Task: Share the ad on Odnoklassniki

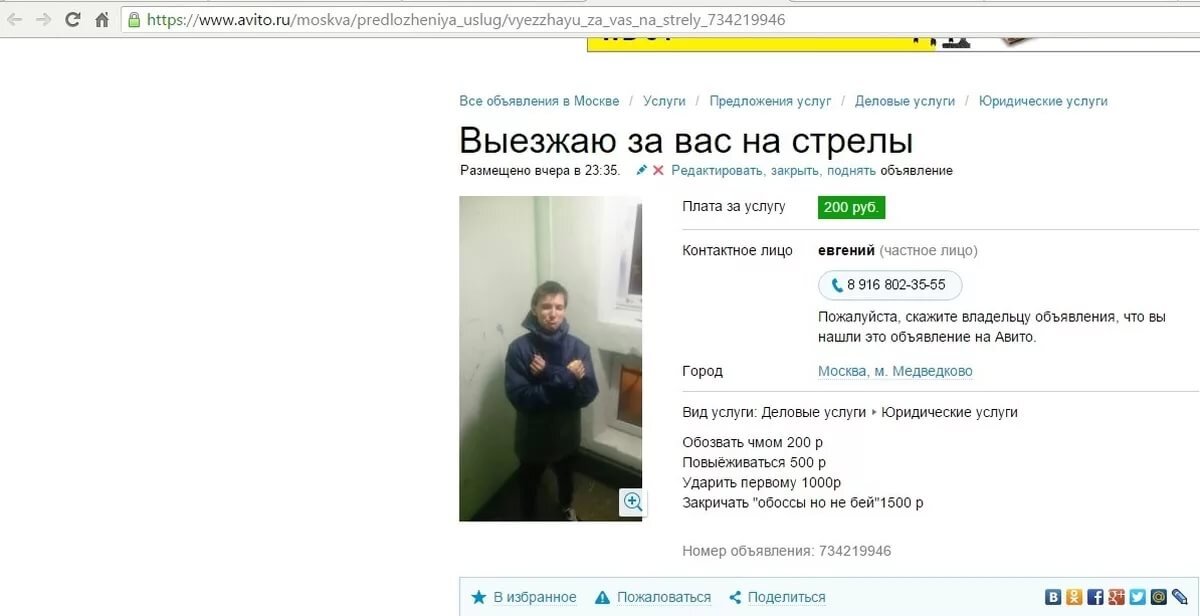Action: (x=1074, y=597)
